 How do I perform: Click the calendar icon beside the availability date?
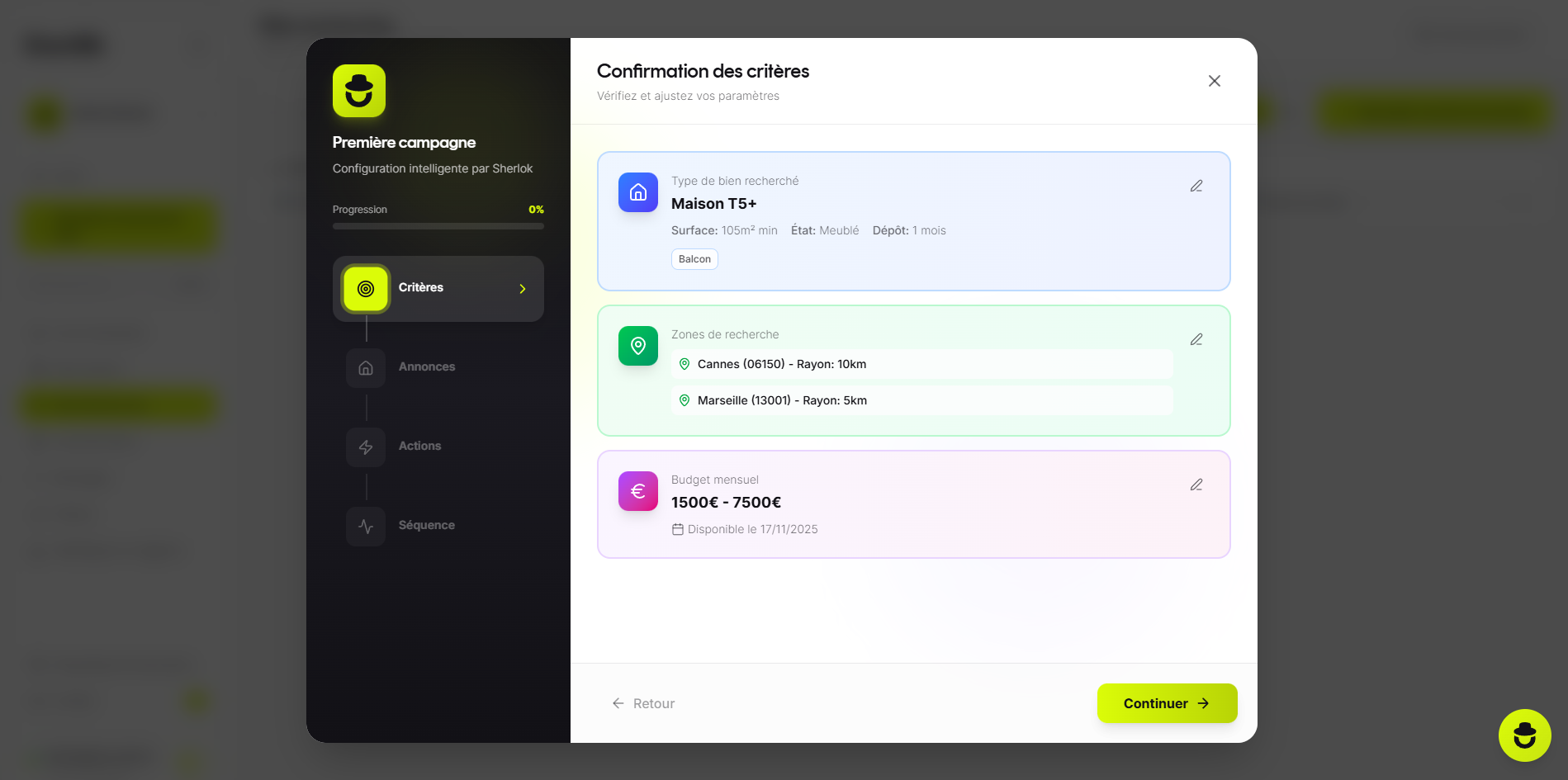(x=678, y=528)
